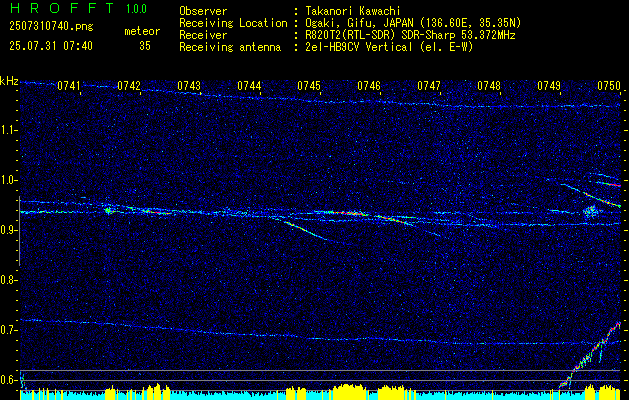The image size is (629, 400).
Task: Click the 0746 time marker
Action: 369,86
